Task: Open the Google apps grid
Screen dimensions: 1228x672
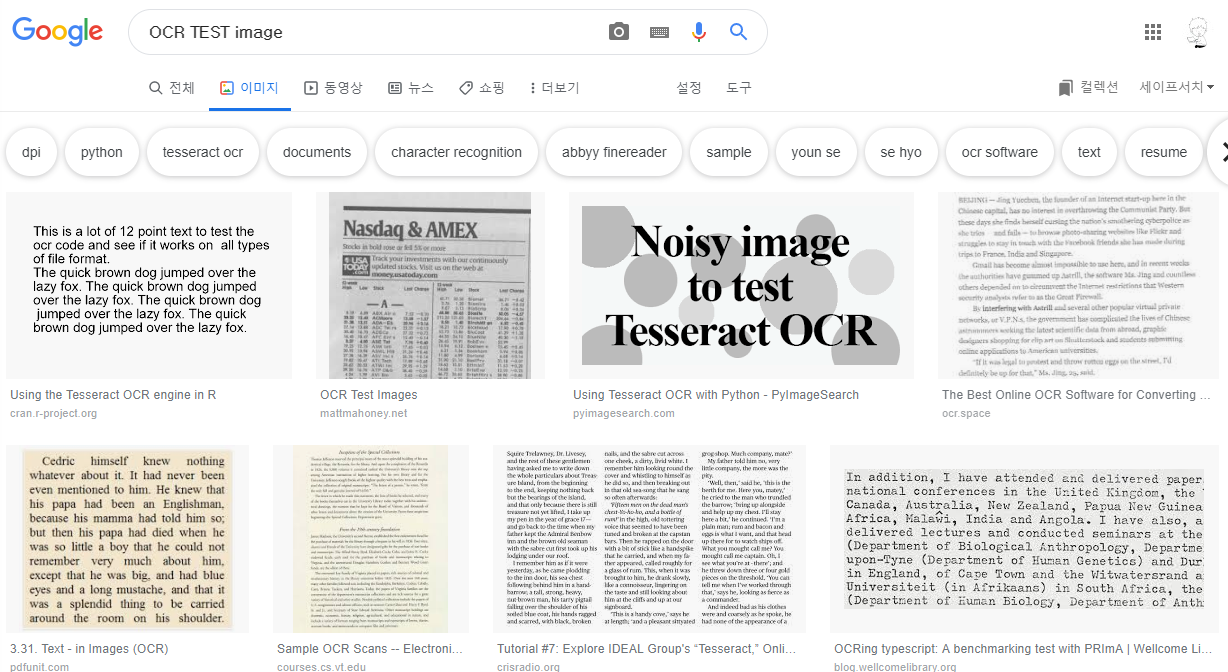Action: (1153, 32)
